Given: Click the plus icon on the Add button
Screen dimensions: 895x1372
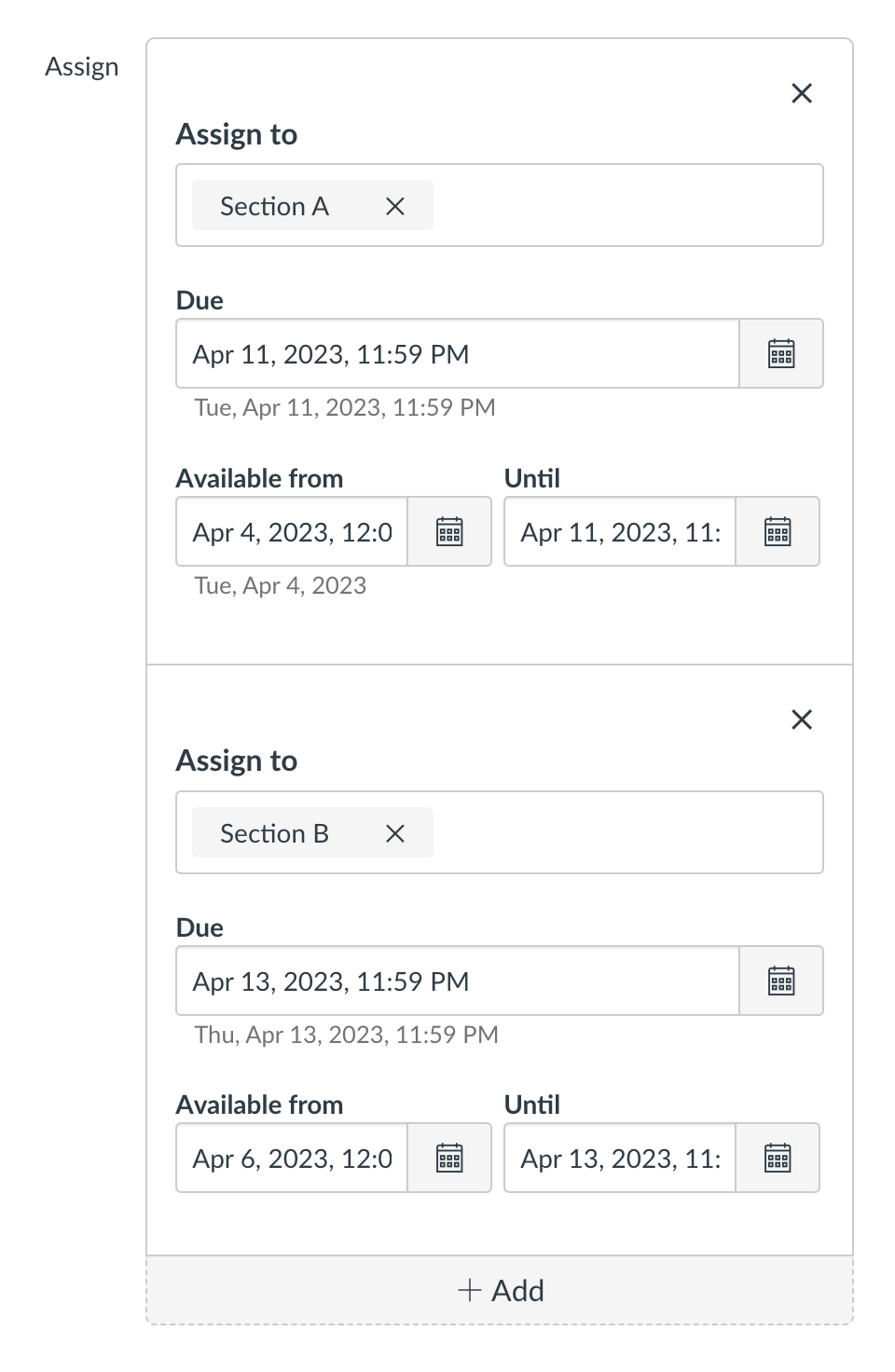Looking at the screenshot, I should coord(470,1290).
